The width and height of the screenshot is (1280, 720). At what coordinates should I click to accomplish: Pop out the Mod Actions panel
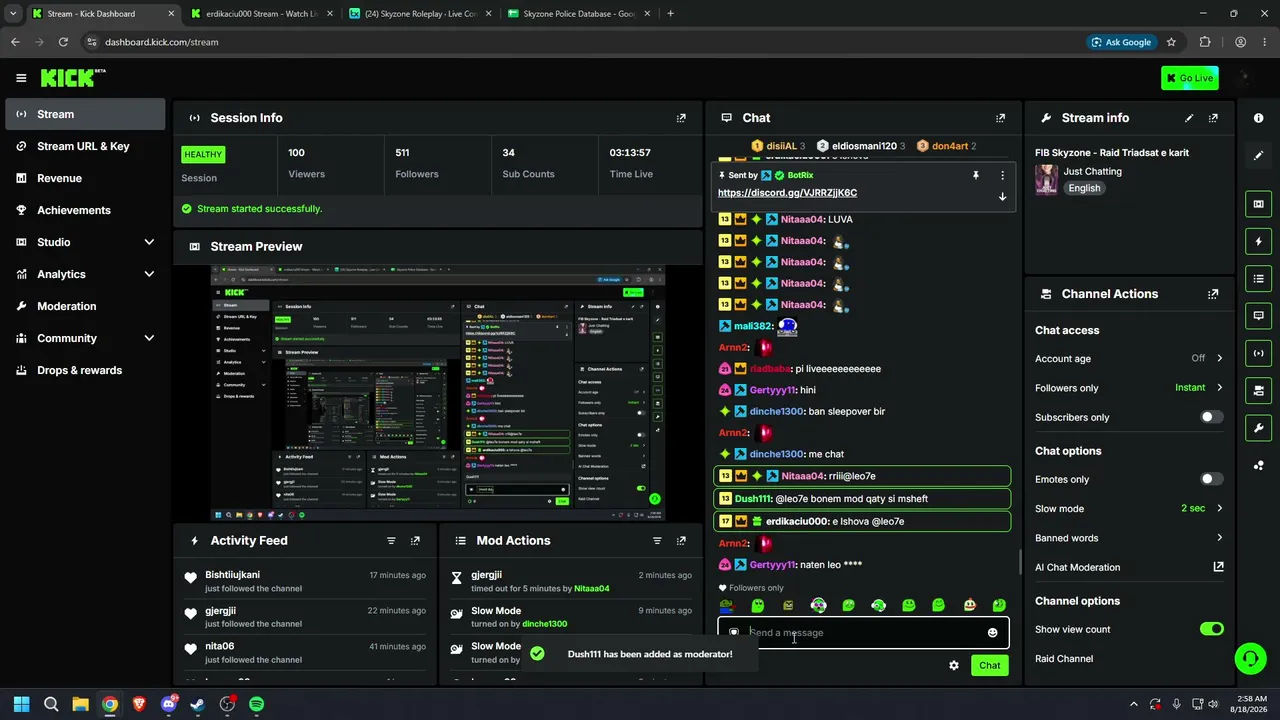pyautogui.click(x=681, y=541)
